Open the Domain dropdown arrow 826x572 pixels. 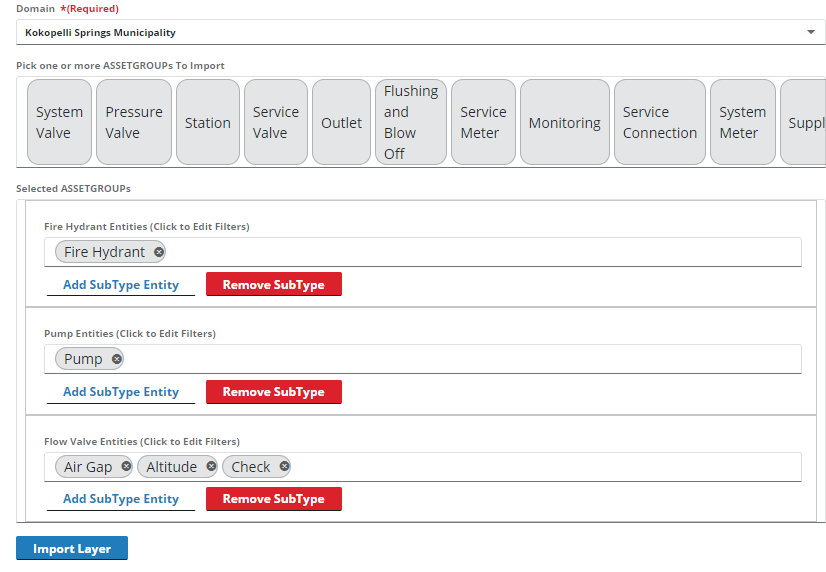811,33
